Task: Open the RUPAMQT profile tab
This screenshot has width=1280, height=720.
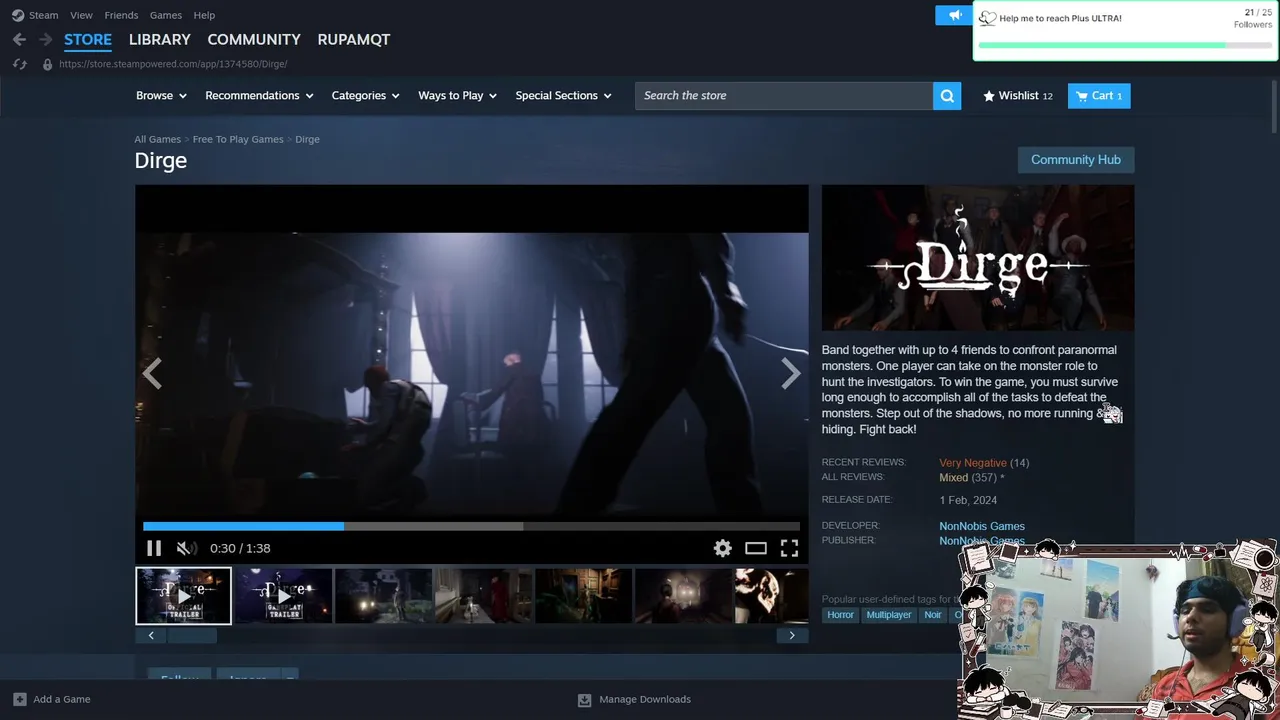Action: pyautogui.click(x=354, y=40)
